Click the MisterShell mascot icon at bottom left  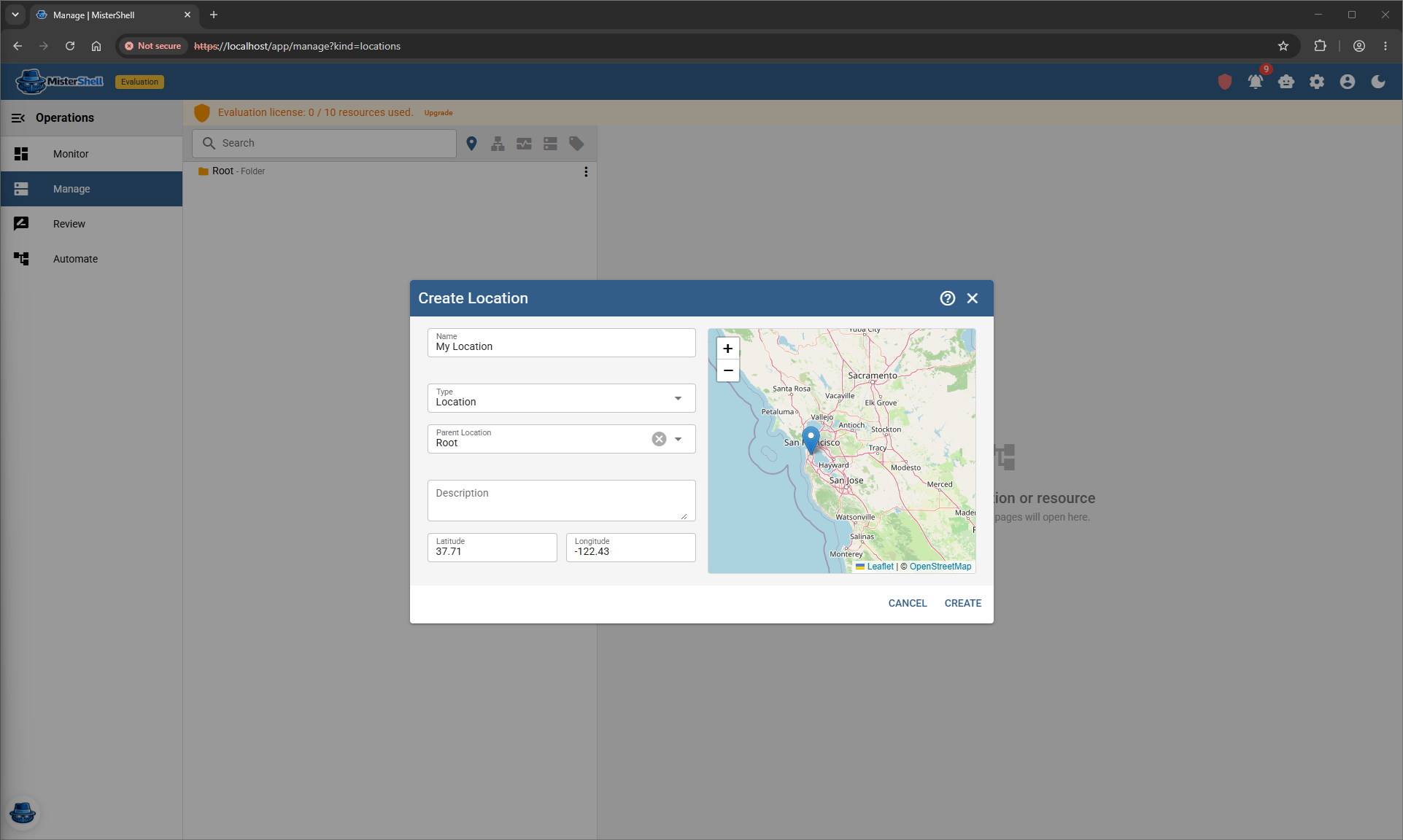[x=23, y=812]
